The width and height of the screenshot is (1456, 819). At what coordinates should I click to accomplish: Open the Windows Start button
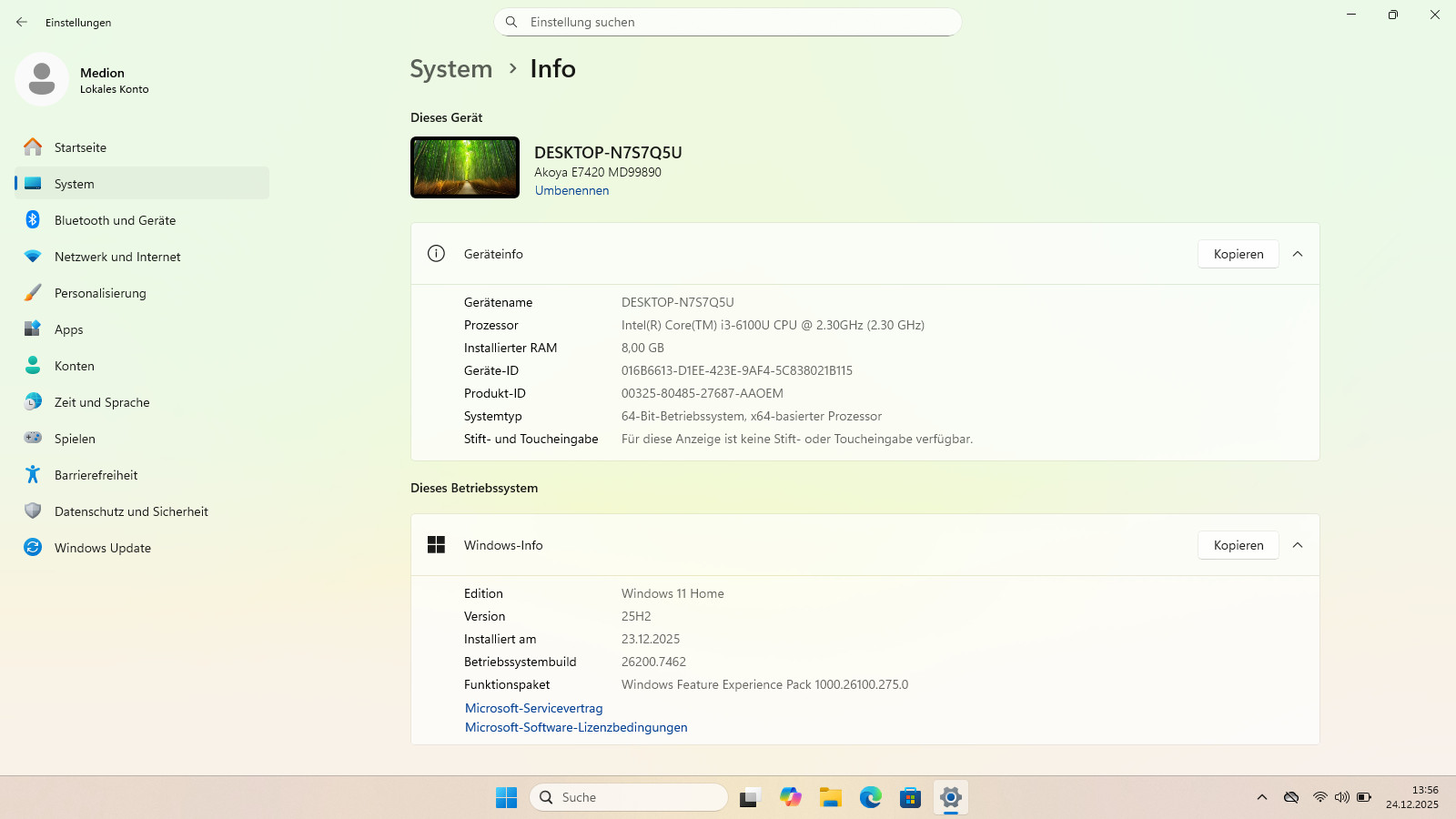(x=507, y=797)
